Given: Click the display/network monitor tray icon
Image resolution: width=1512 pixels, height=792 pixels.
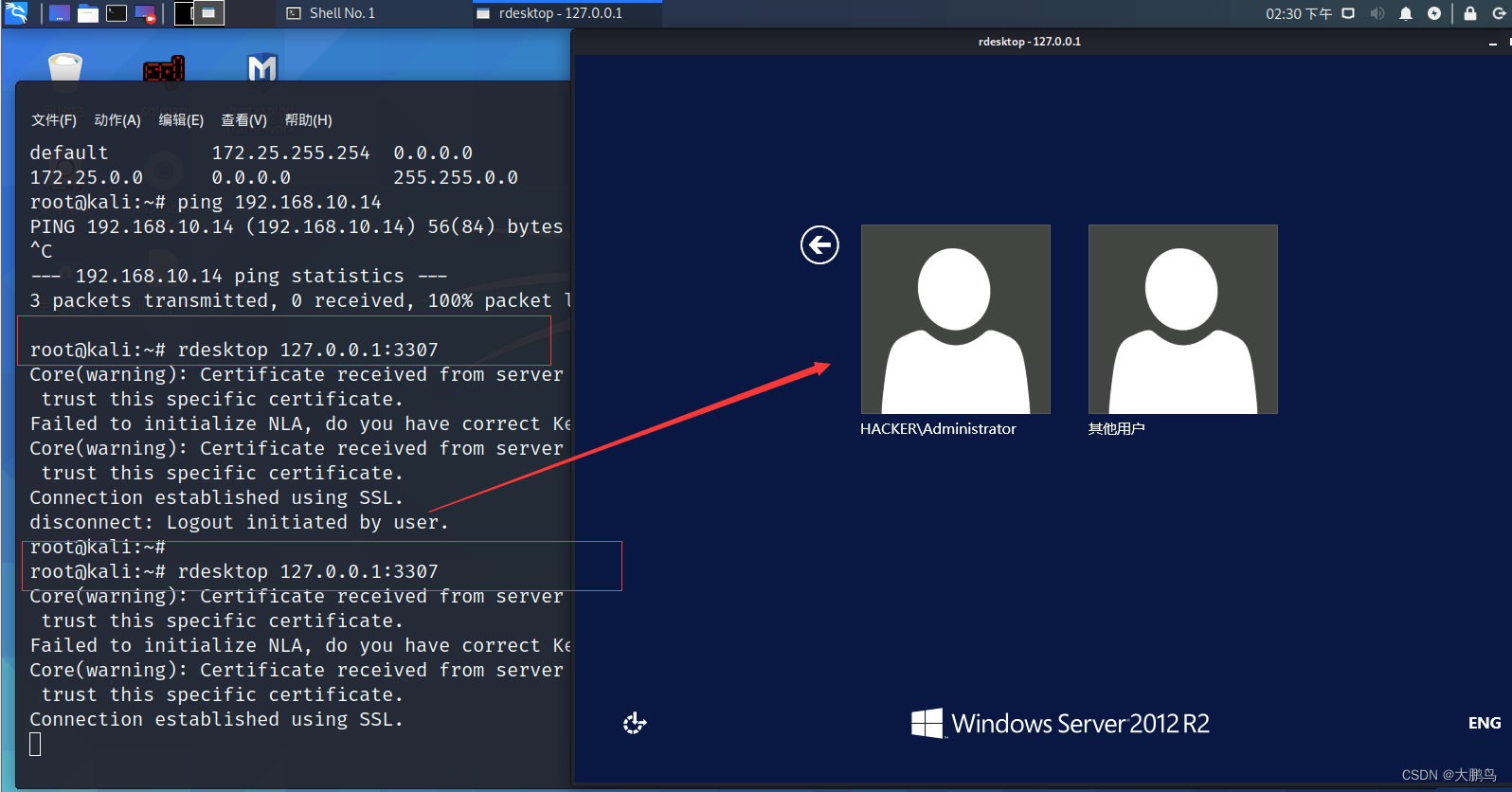Looking at the screenshot, I should [x=1348, y=13].
